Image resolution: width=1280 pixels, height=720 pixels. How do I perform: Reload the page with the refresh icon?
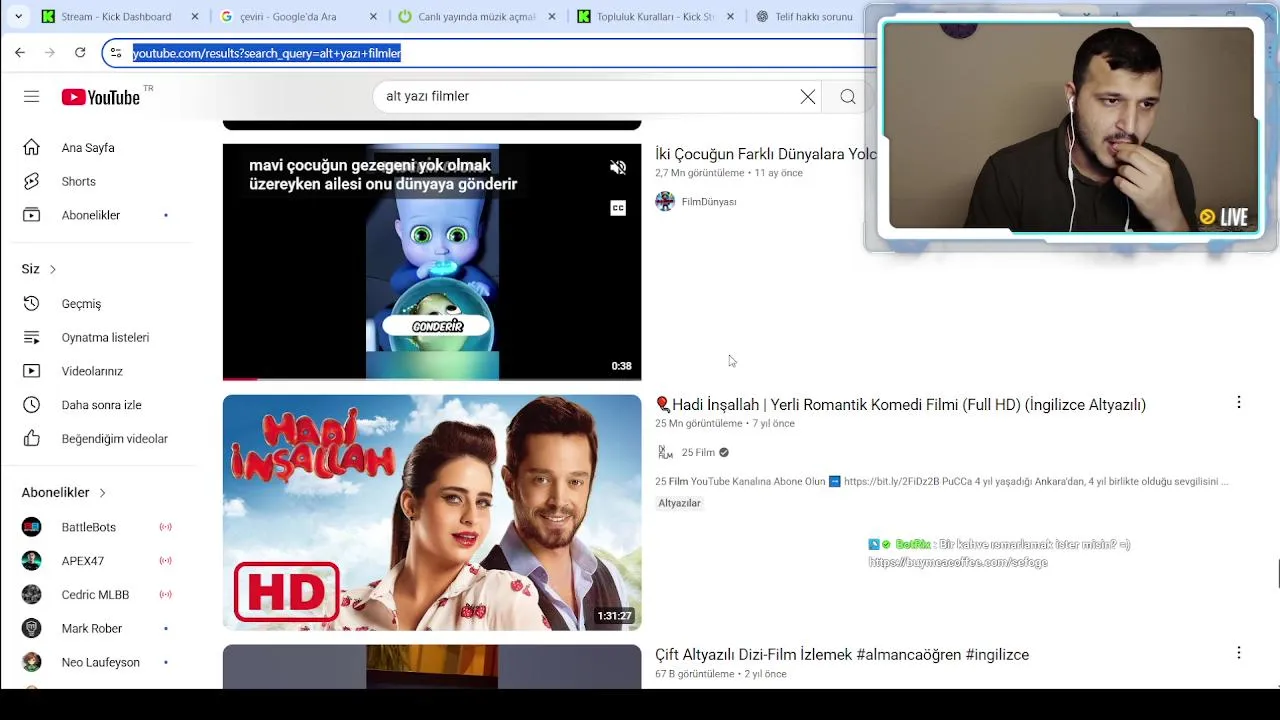tap(80, 53)
